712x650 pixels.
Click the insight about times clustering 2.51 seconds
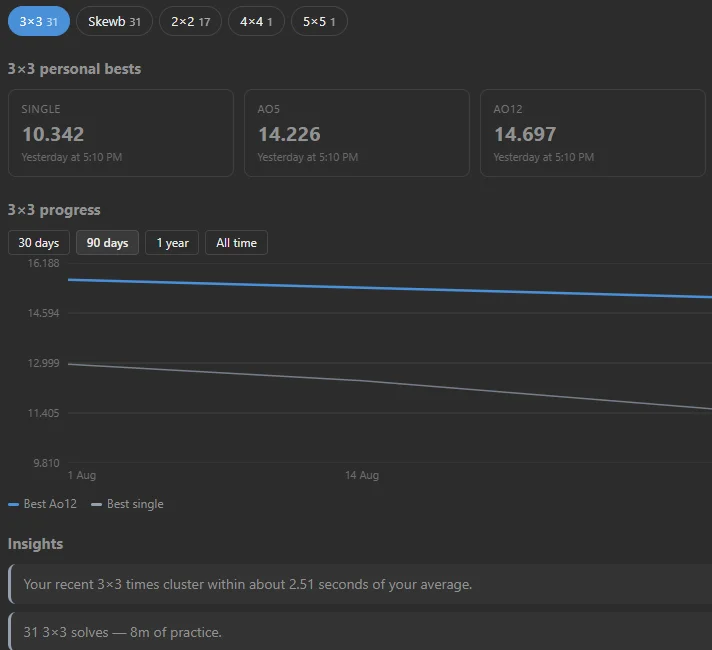click(x=360, y=584)
